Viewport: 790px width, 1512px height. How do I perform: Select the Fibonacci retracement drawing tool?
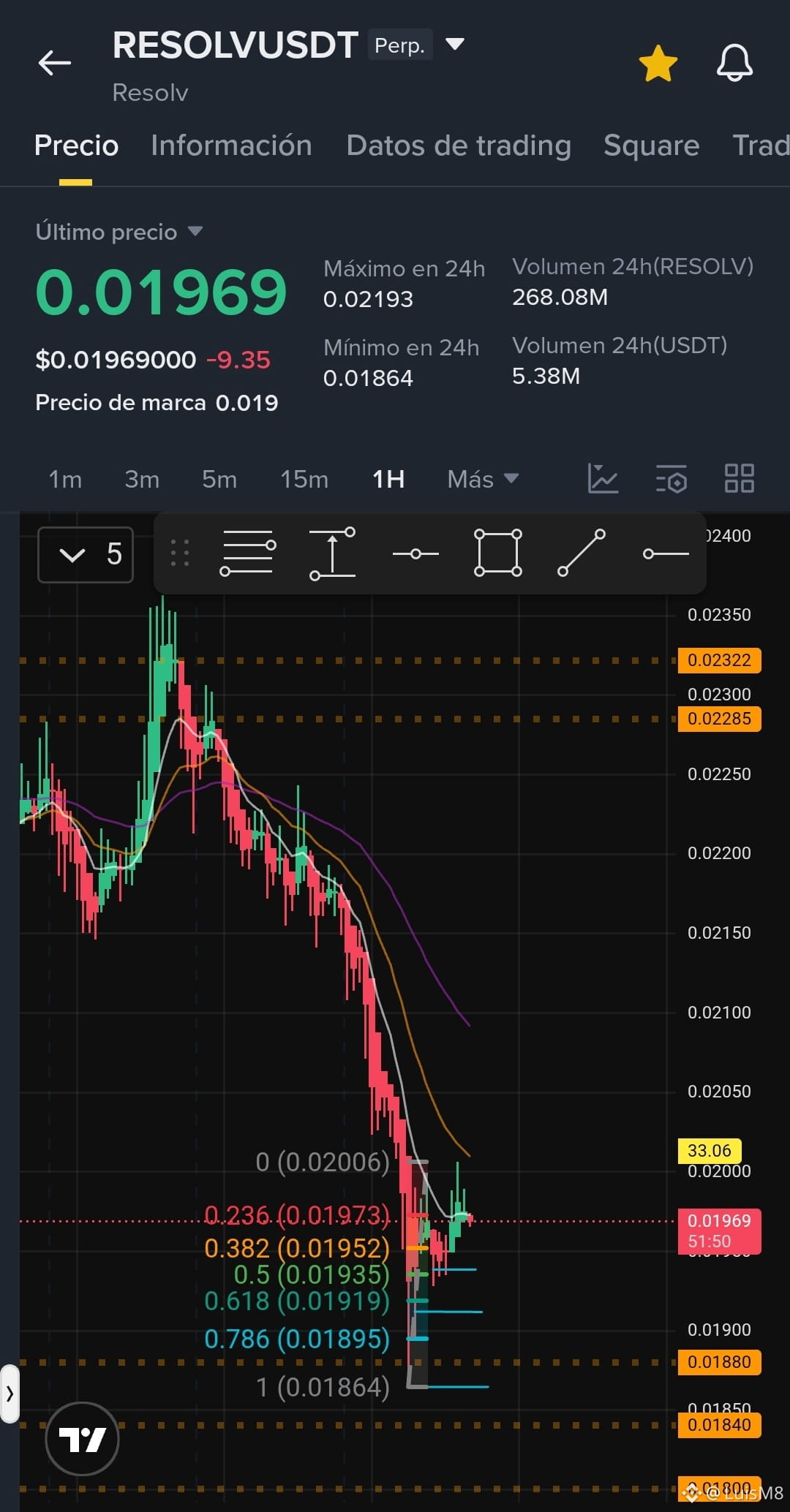[x=248, y=553]
